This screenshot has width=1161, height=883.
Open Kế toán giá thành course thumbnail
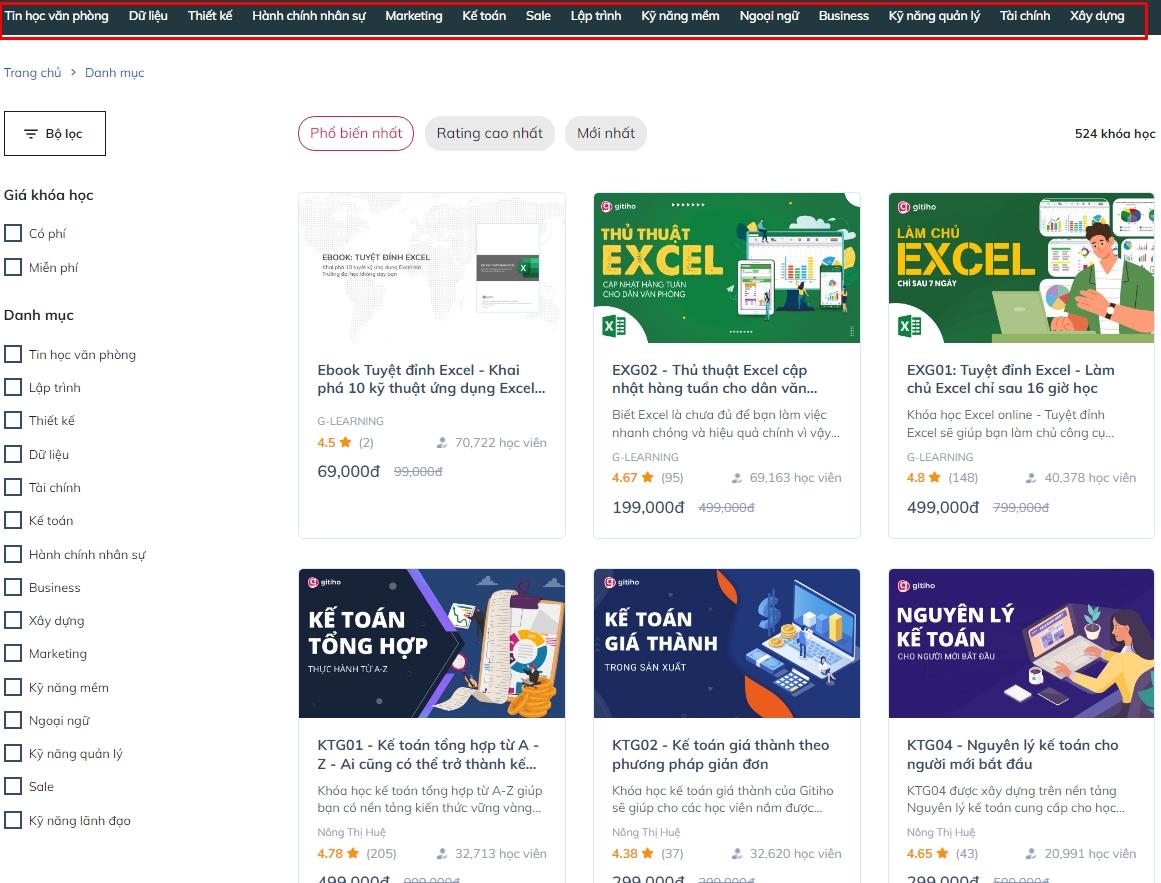click(726, 643)
